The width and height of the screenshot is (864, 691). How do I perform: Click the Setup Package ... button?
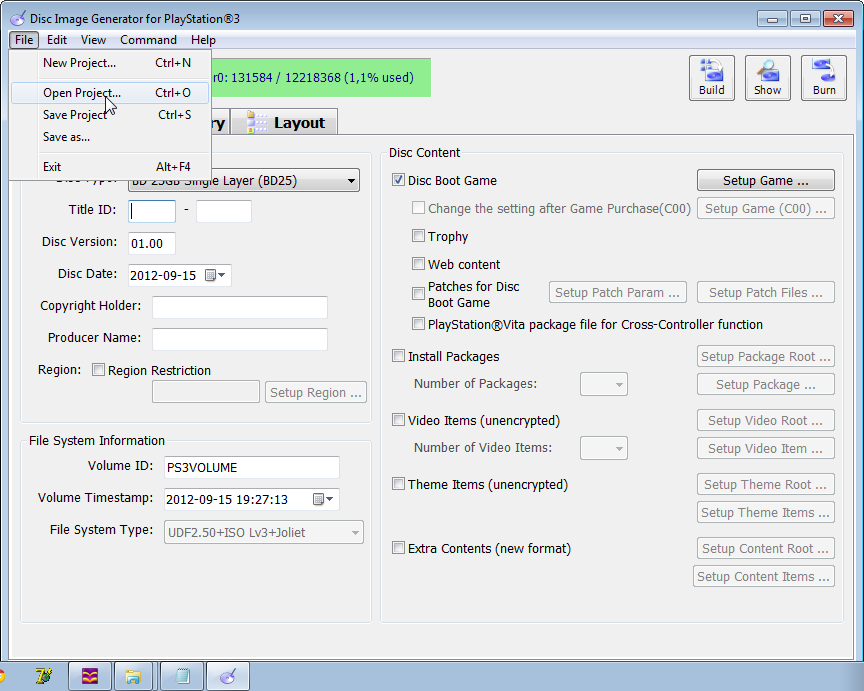click(x=765, y=384)
